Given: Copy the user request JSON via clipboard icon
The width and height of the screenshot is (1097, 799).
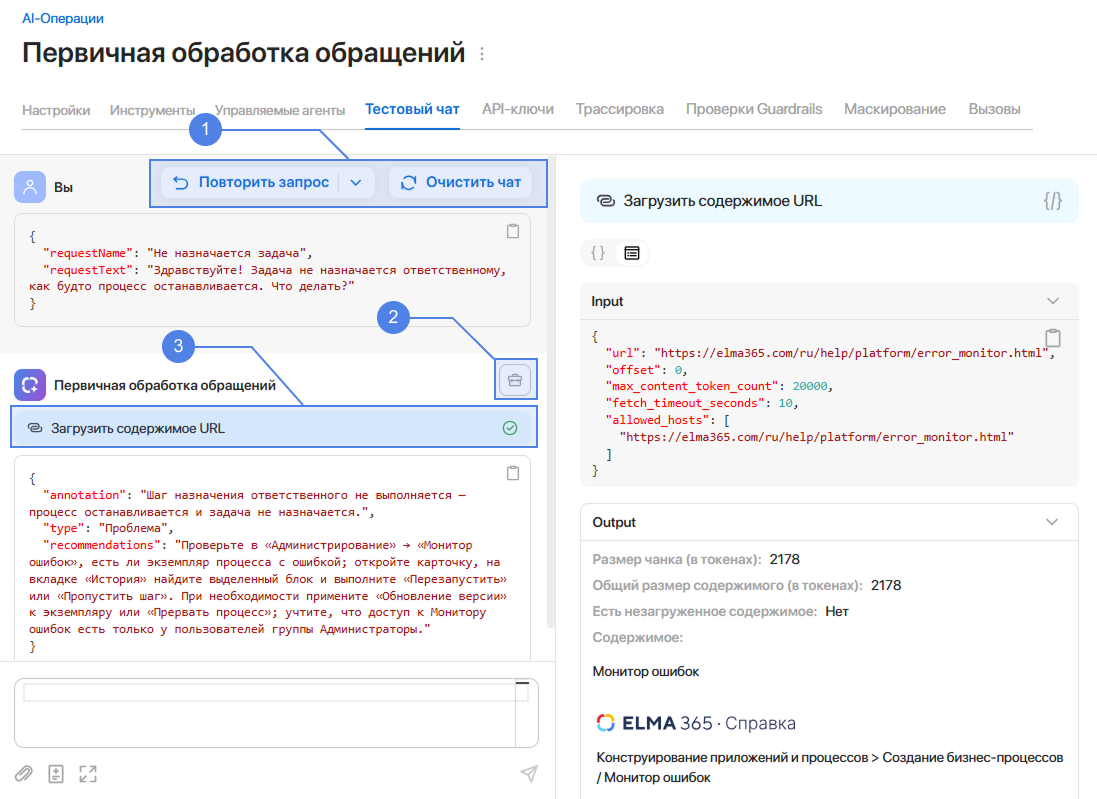Looking at the screenshot, I should pos(513,231).
